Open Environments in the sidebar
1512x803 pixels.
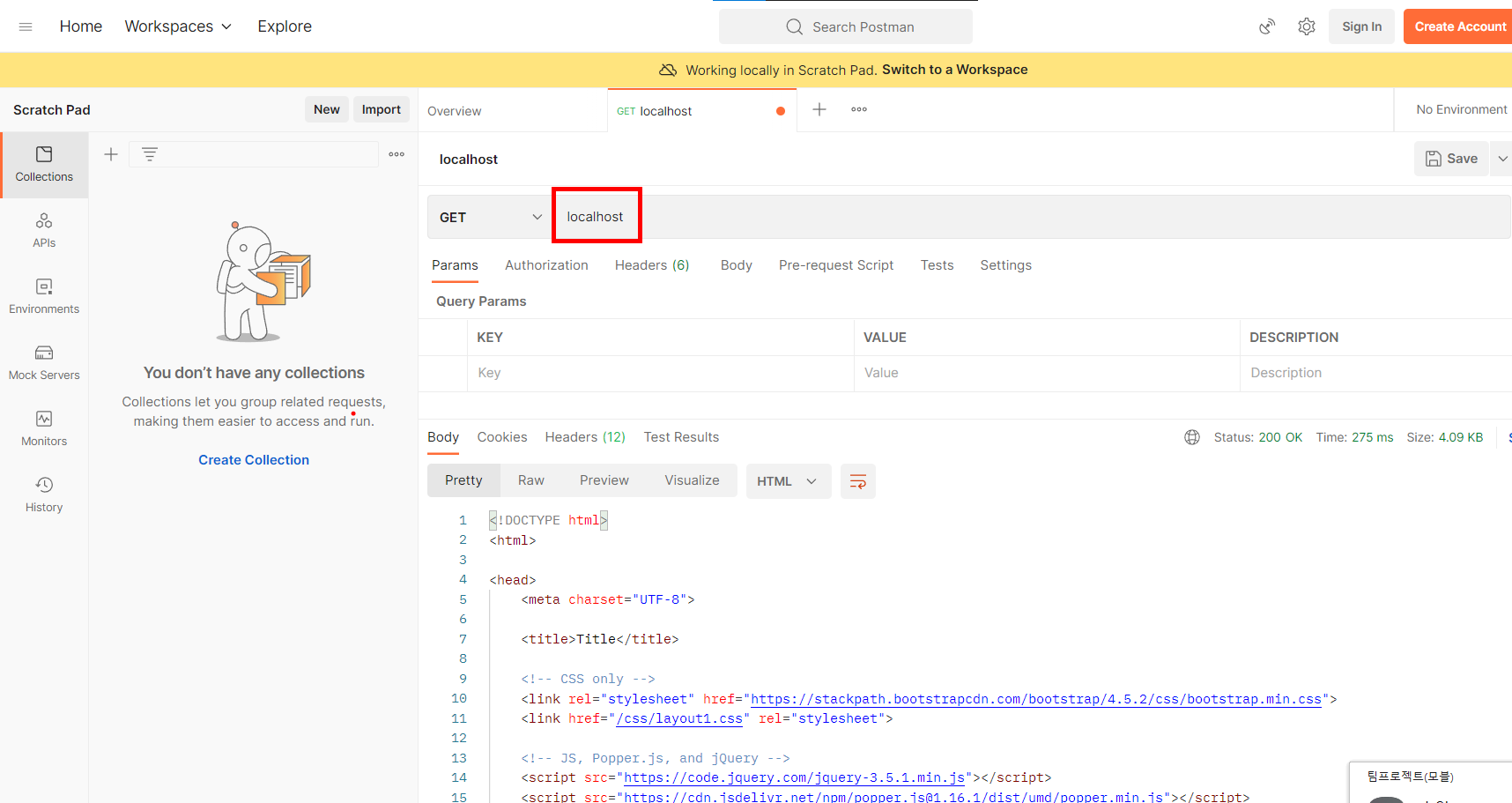(x=44, y=297)
